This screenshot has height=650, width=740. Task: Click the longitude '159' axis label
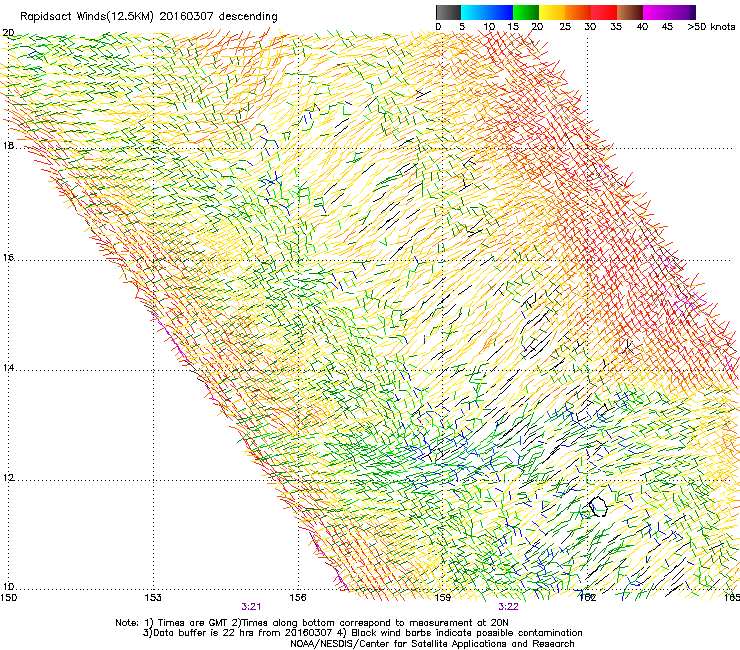(x=443, y=598)
